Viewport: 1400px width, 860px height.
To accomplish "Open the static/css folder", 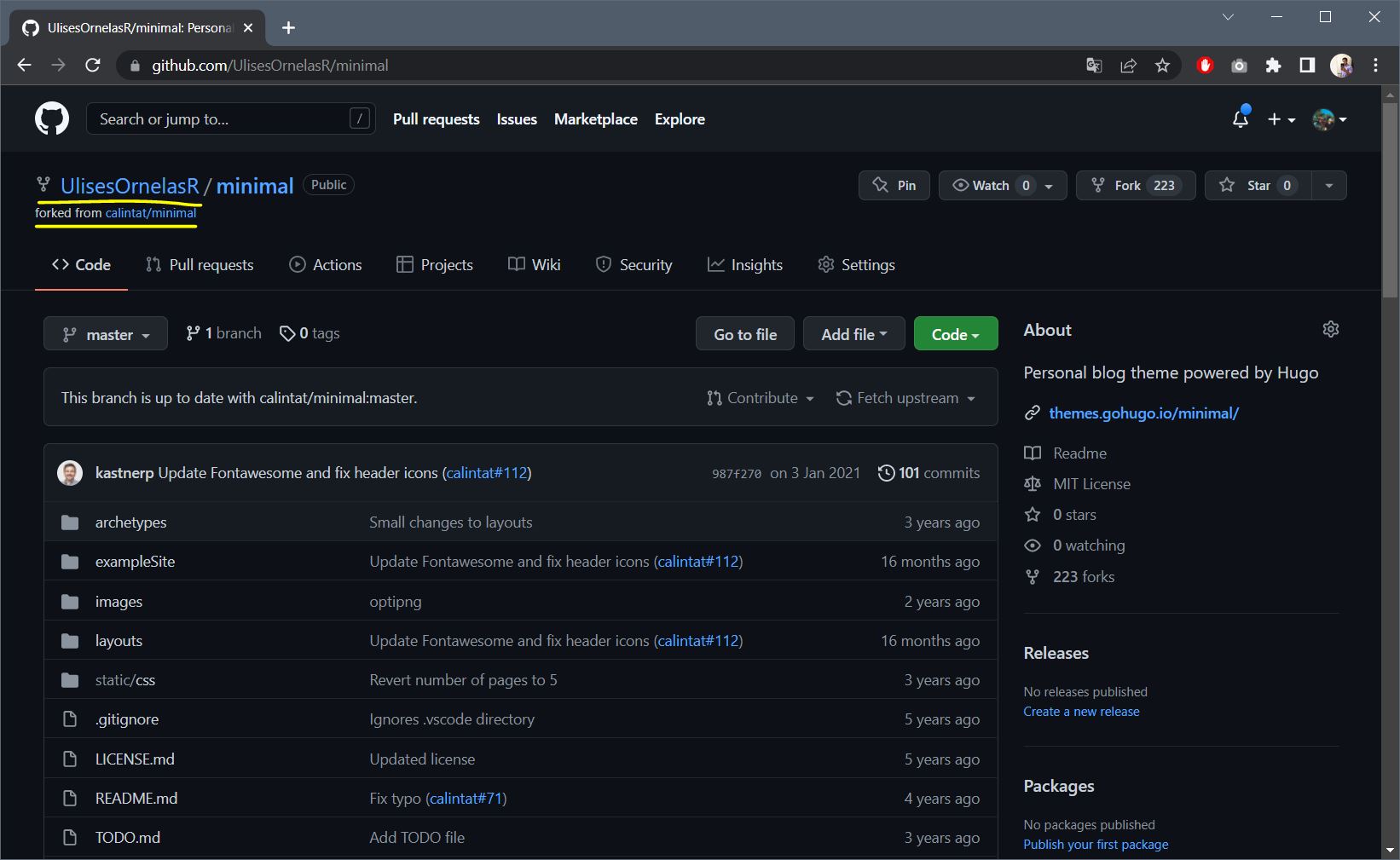I will tap(125, 680).
